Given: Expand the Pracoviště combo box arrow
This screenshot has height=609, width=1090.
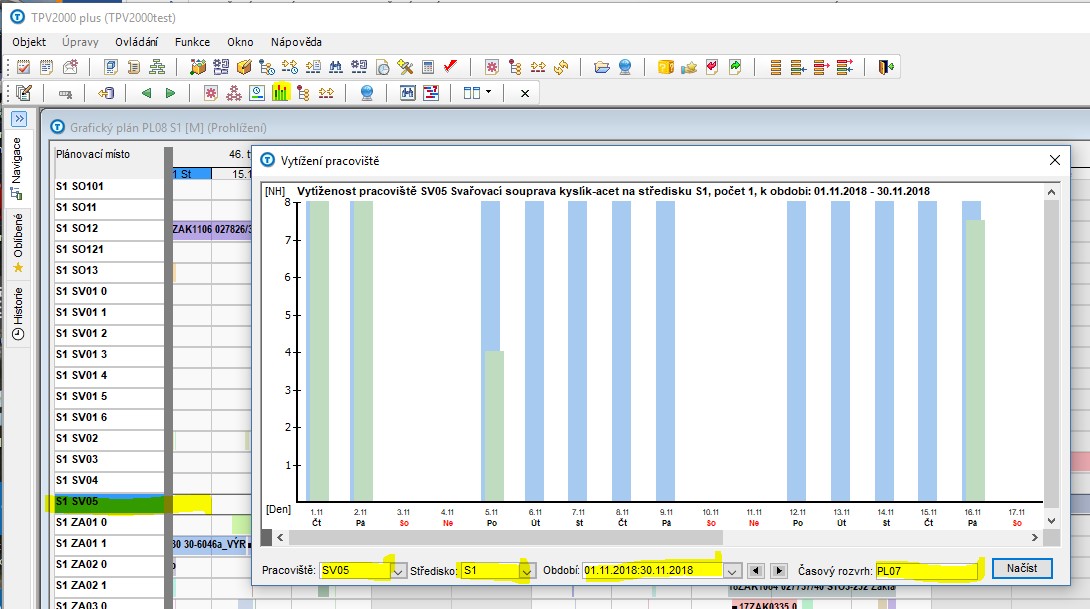Looking at the screenshot, I should click(398, 571).
